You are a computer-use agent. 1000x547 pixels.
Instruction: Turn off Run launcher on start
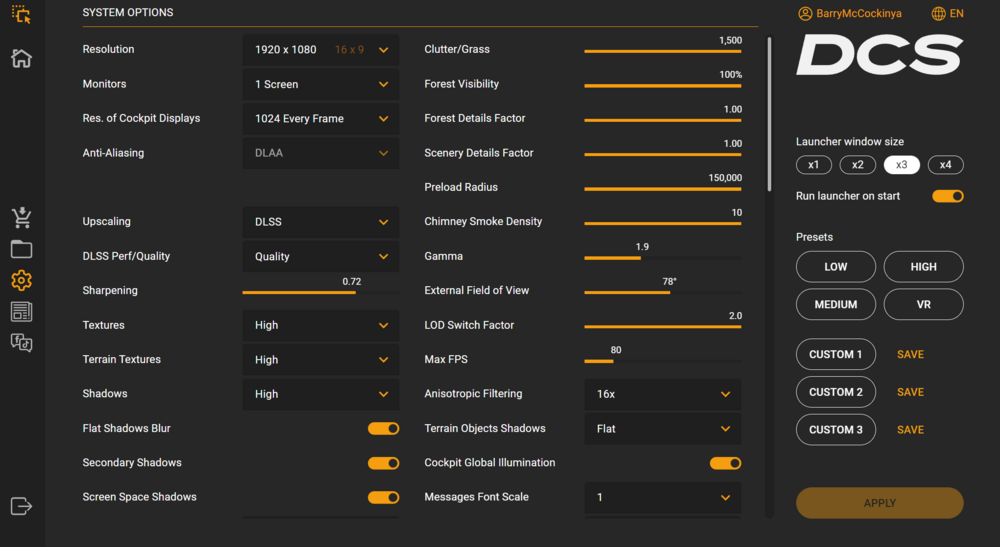coord(947,196)
